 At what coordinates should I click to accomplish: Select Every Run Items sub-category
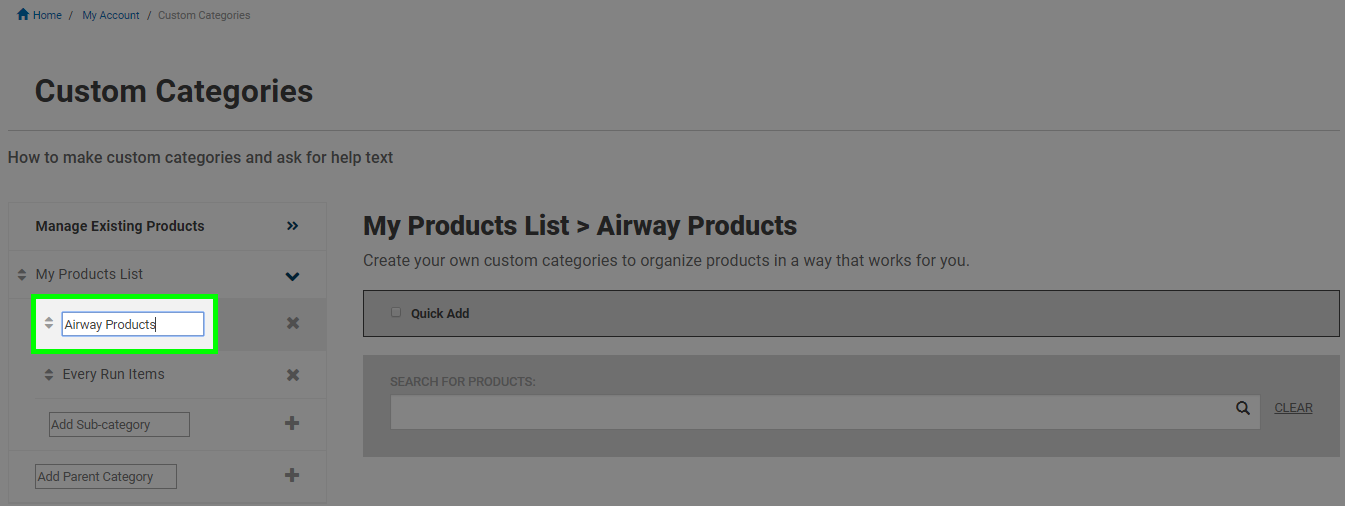point(113,374)
